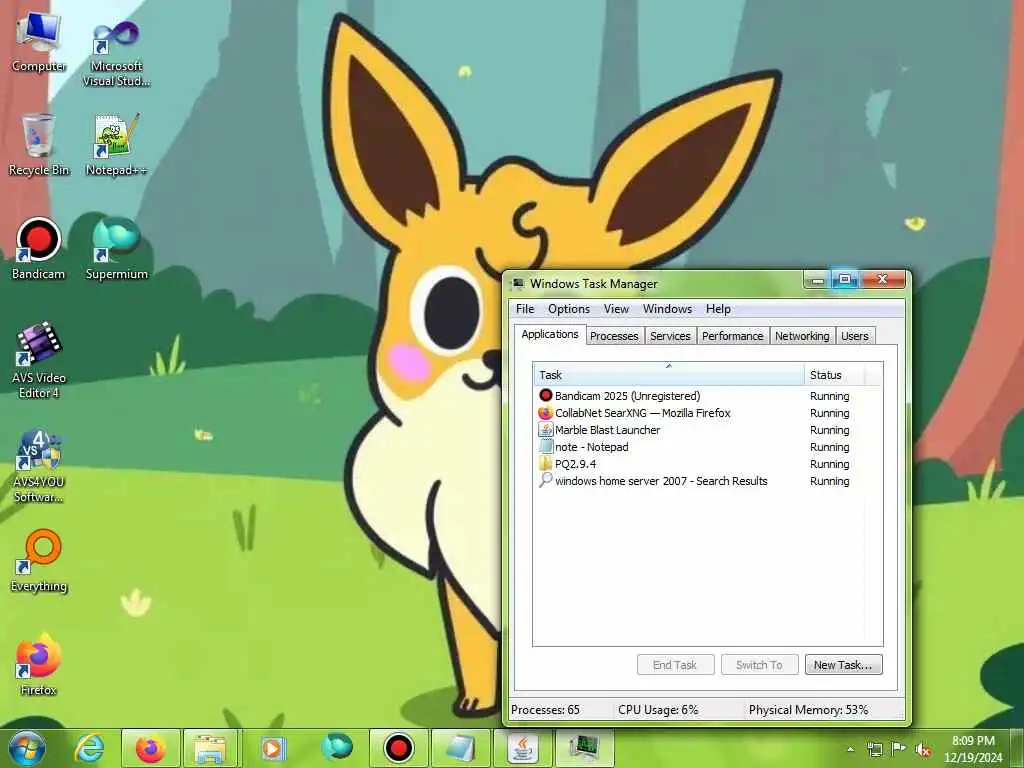The image size is (1024, 768).
Task: Open the File menu in Task Manager
Action: (525, 309)
